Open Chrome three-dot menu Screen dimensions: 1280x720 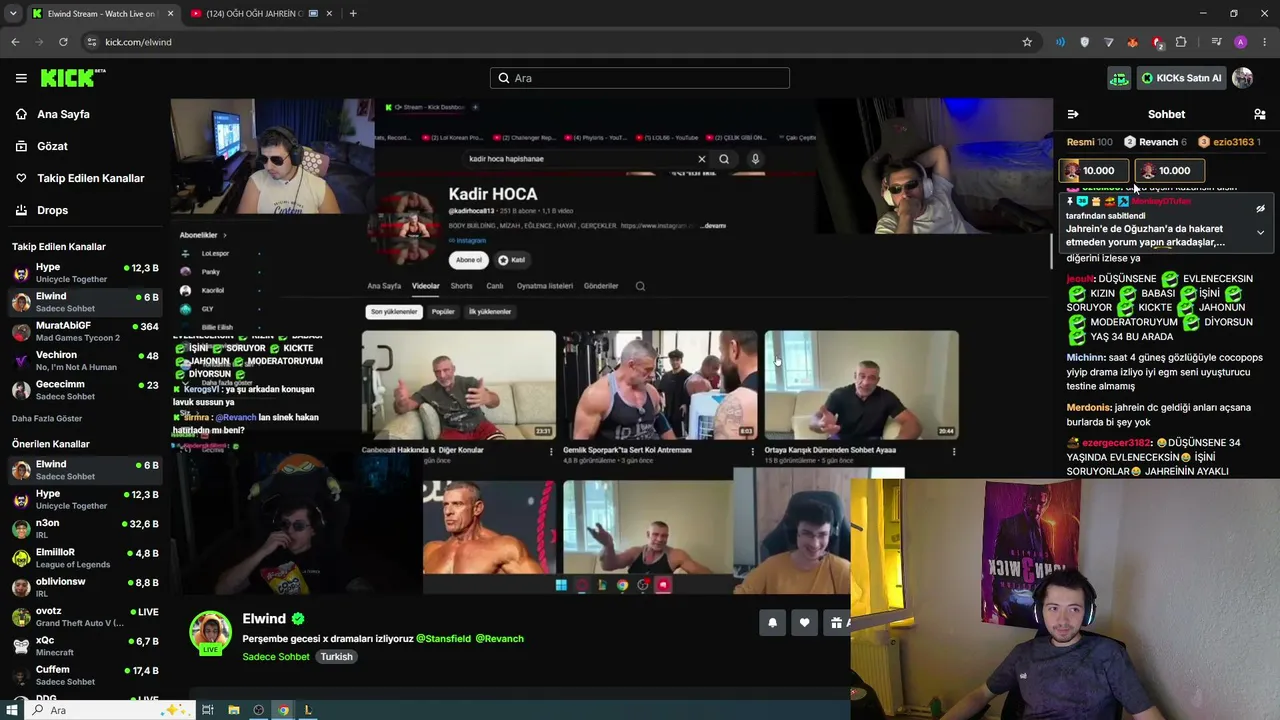point(1265,42)
